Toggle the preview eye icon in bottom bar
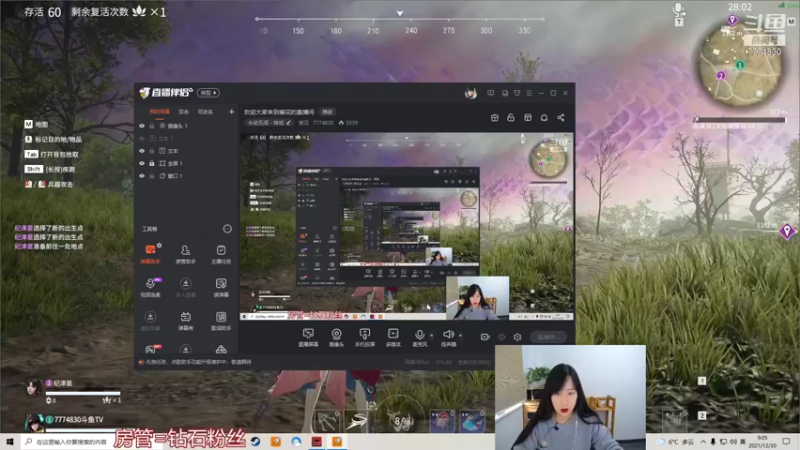 [502, 337]
